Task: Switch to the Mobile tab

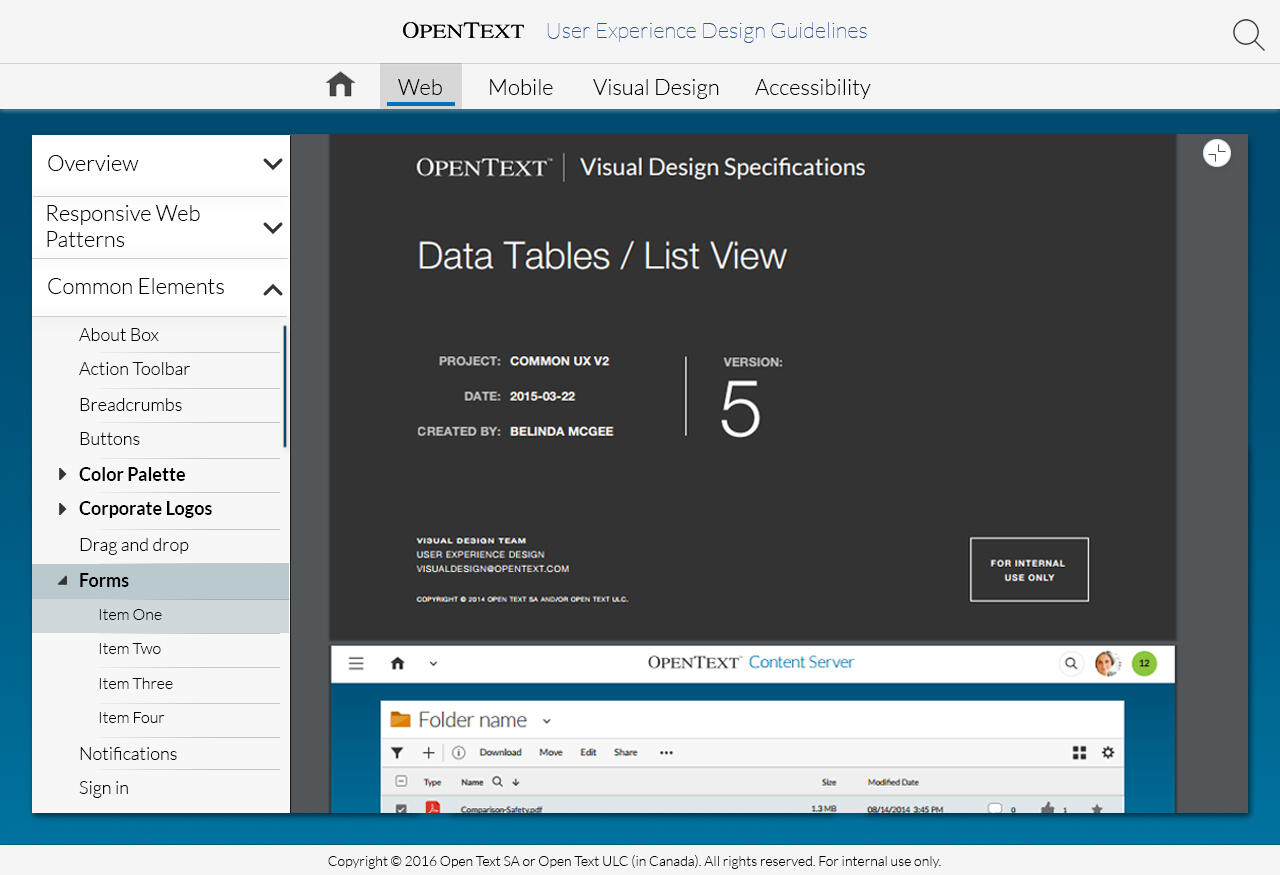Action: coord(520,88)
